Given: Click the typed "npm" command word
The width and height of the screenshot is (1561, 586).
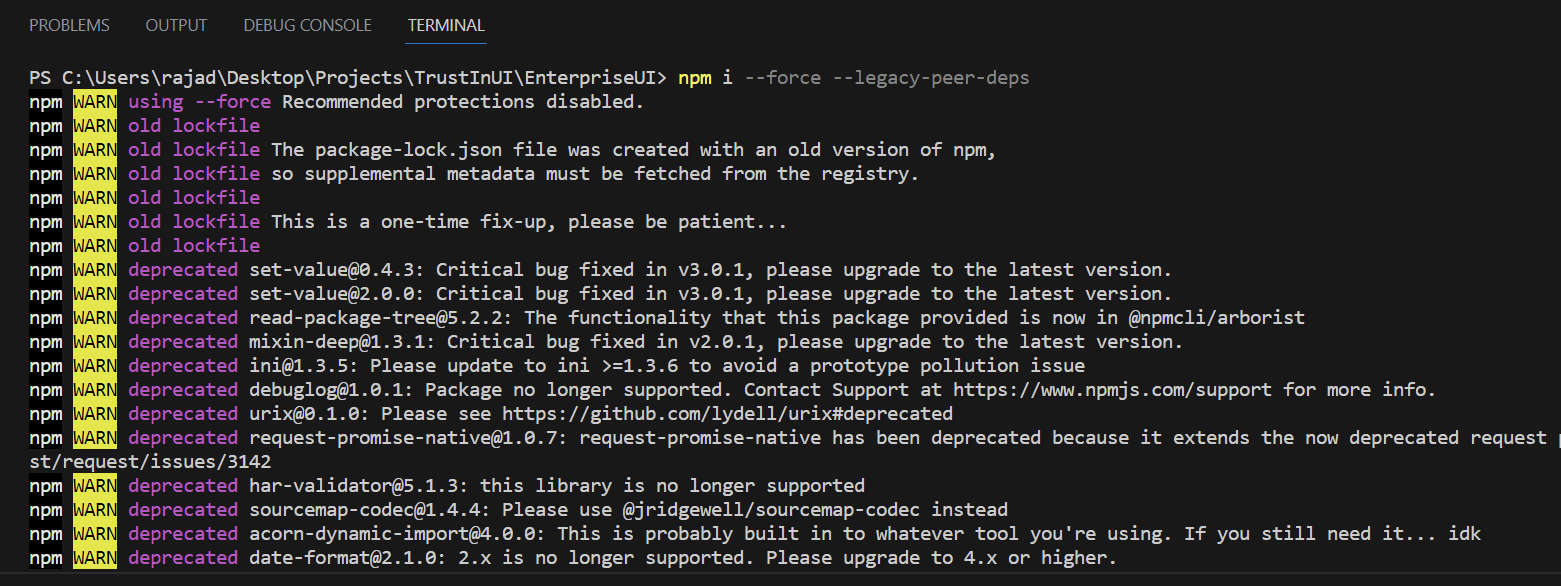Looking at the screenshot, I should point(694,78).
